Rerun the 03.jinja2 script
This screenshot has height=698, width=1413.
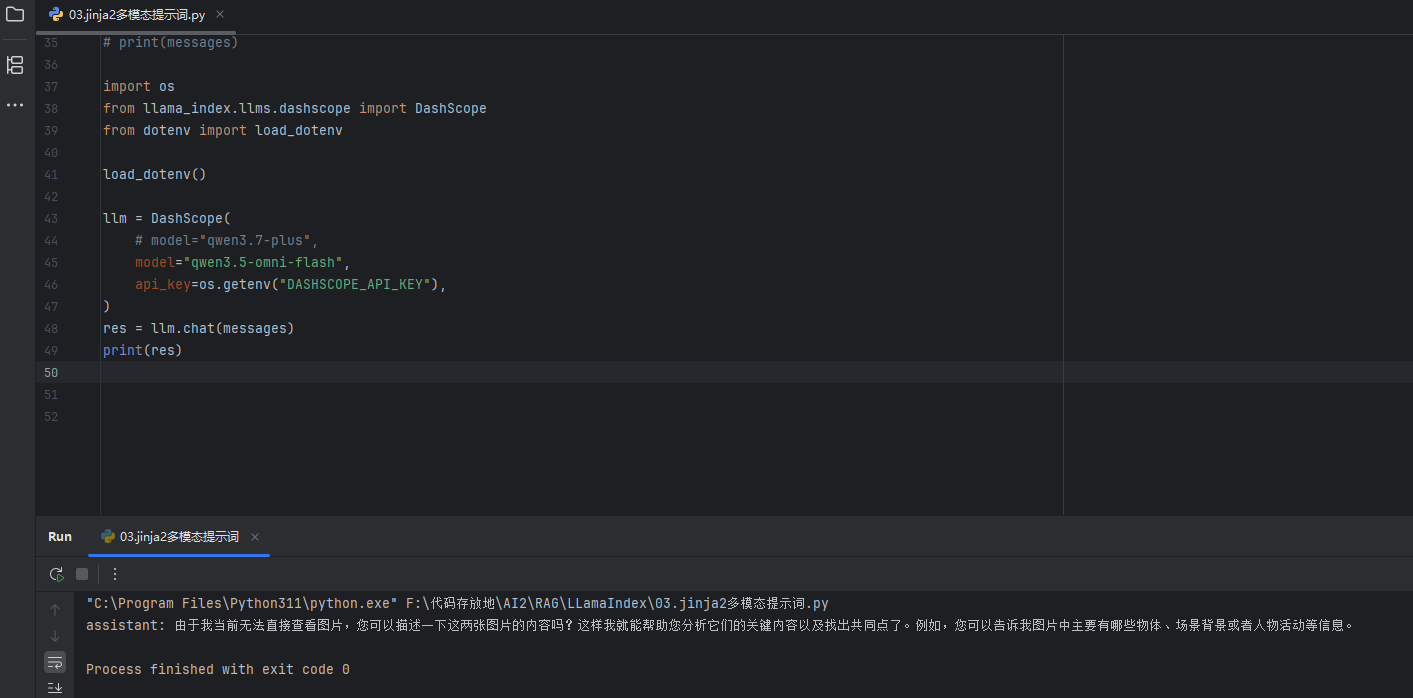[x=56, y=574]
